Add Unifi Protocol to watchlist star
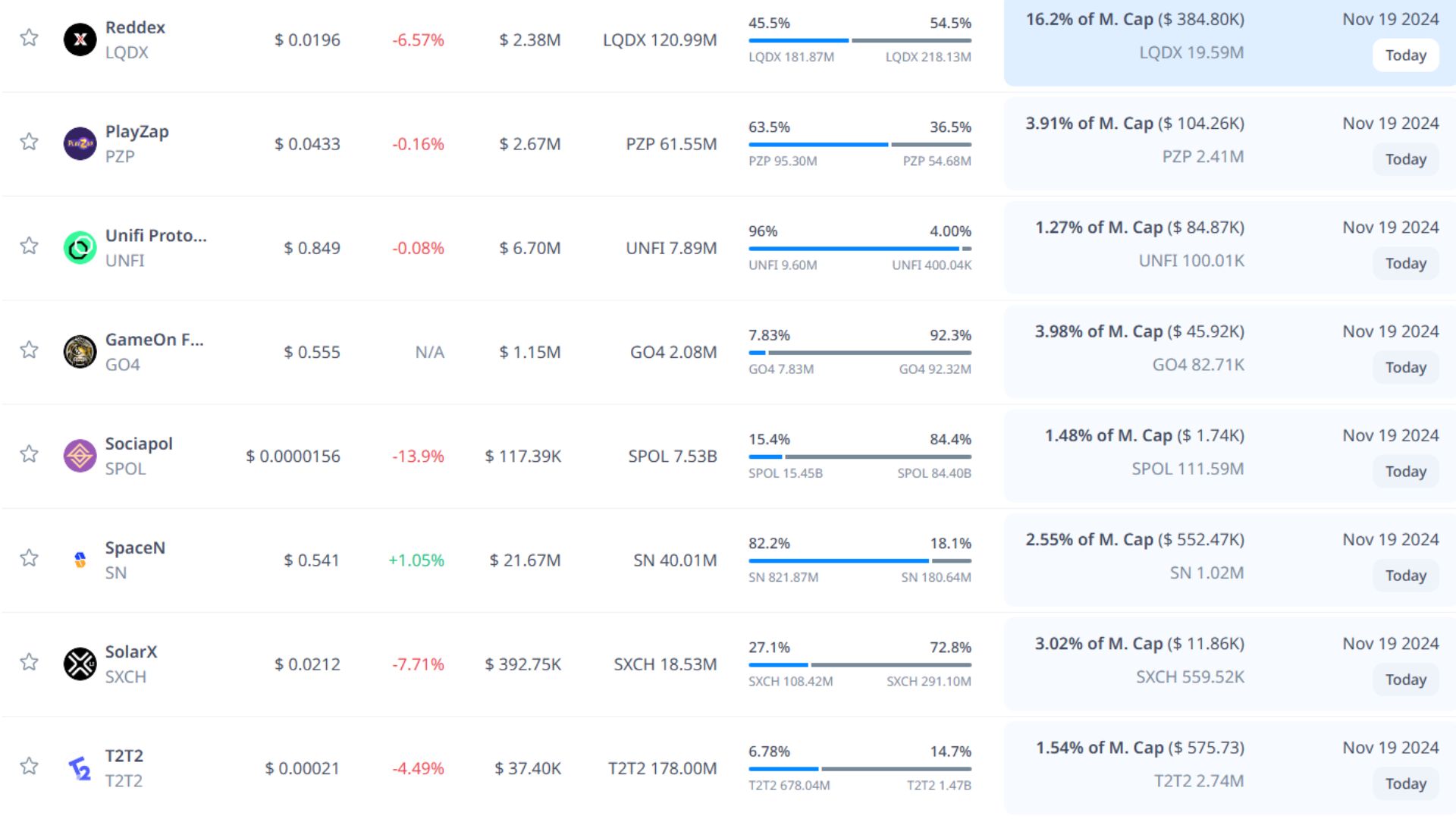 tap(29, 245)
